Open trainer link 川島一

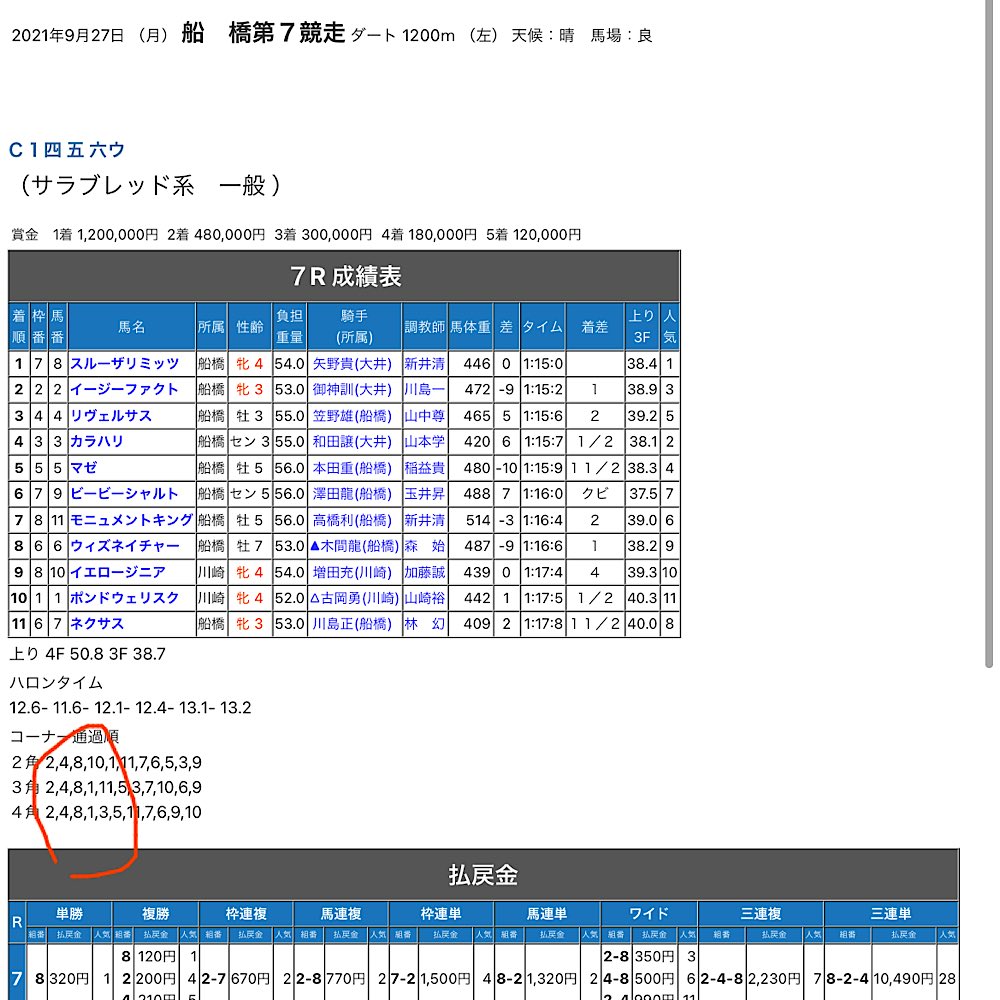[424, 390]
